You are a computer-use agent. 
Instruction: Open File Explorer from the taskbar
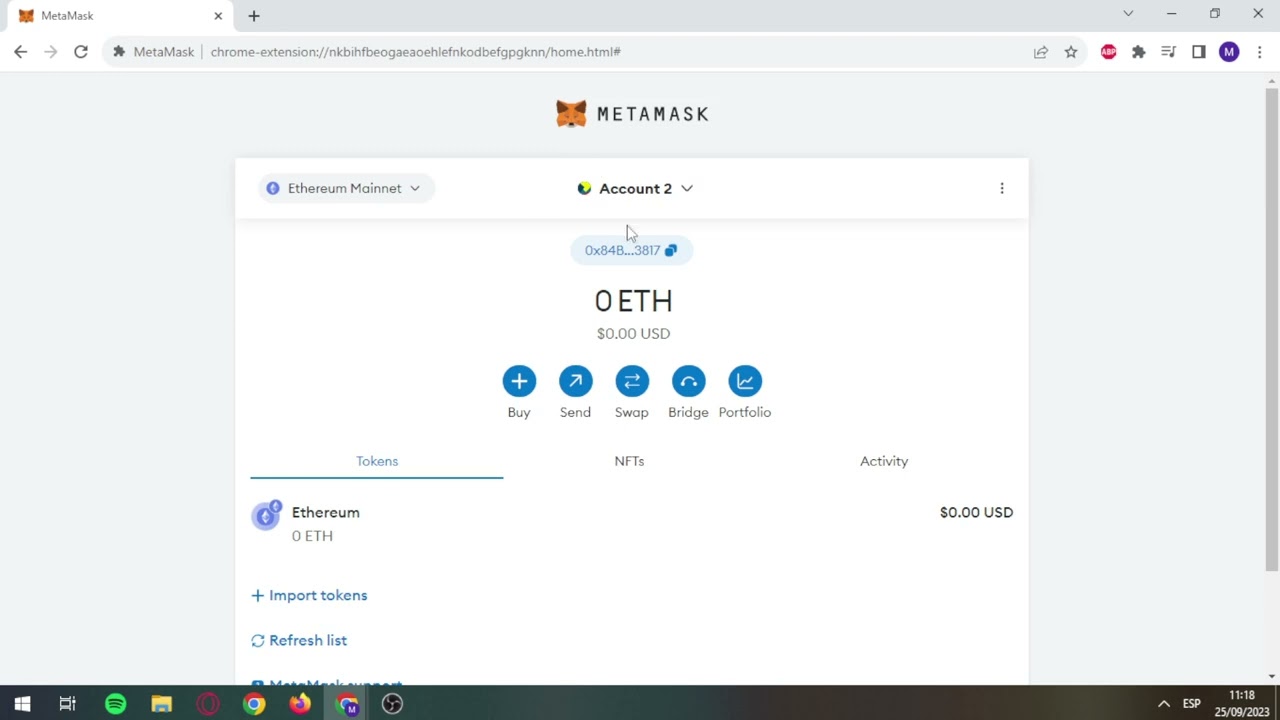[x=162, y=704]
